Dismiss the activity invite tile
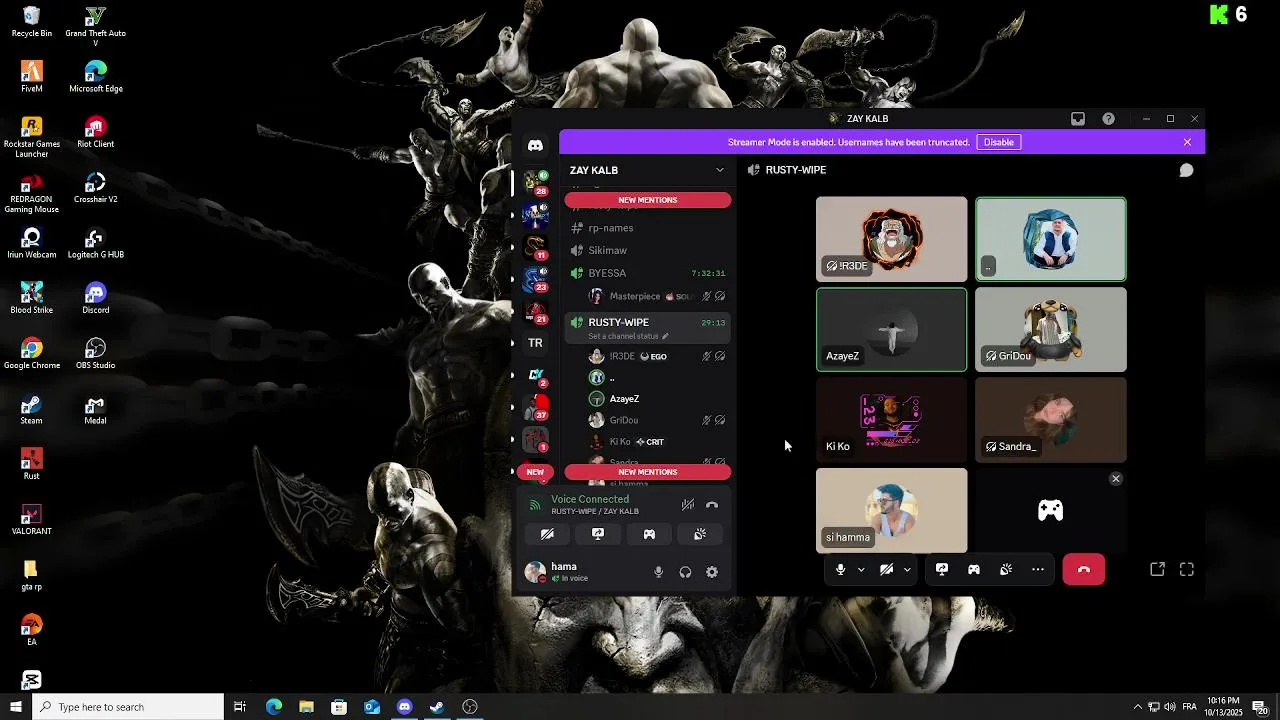Screen dimensions: 1280x720 click(1116, 479)
